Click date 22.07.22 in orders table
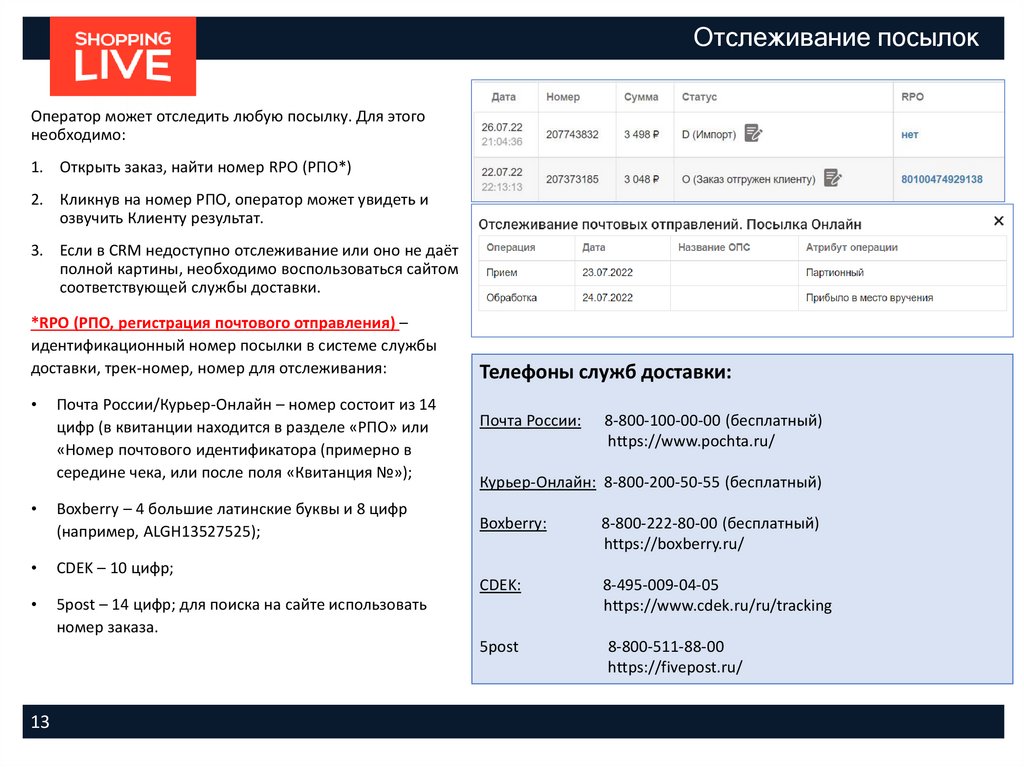The height and width of the screenshot is (767, 1024). point(502,172)
